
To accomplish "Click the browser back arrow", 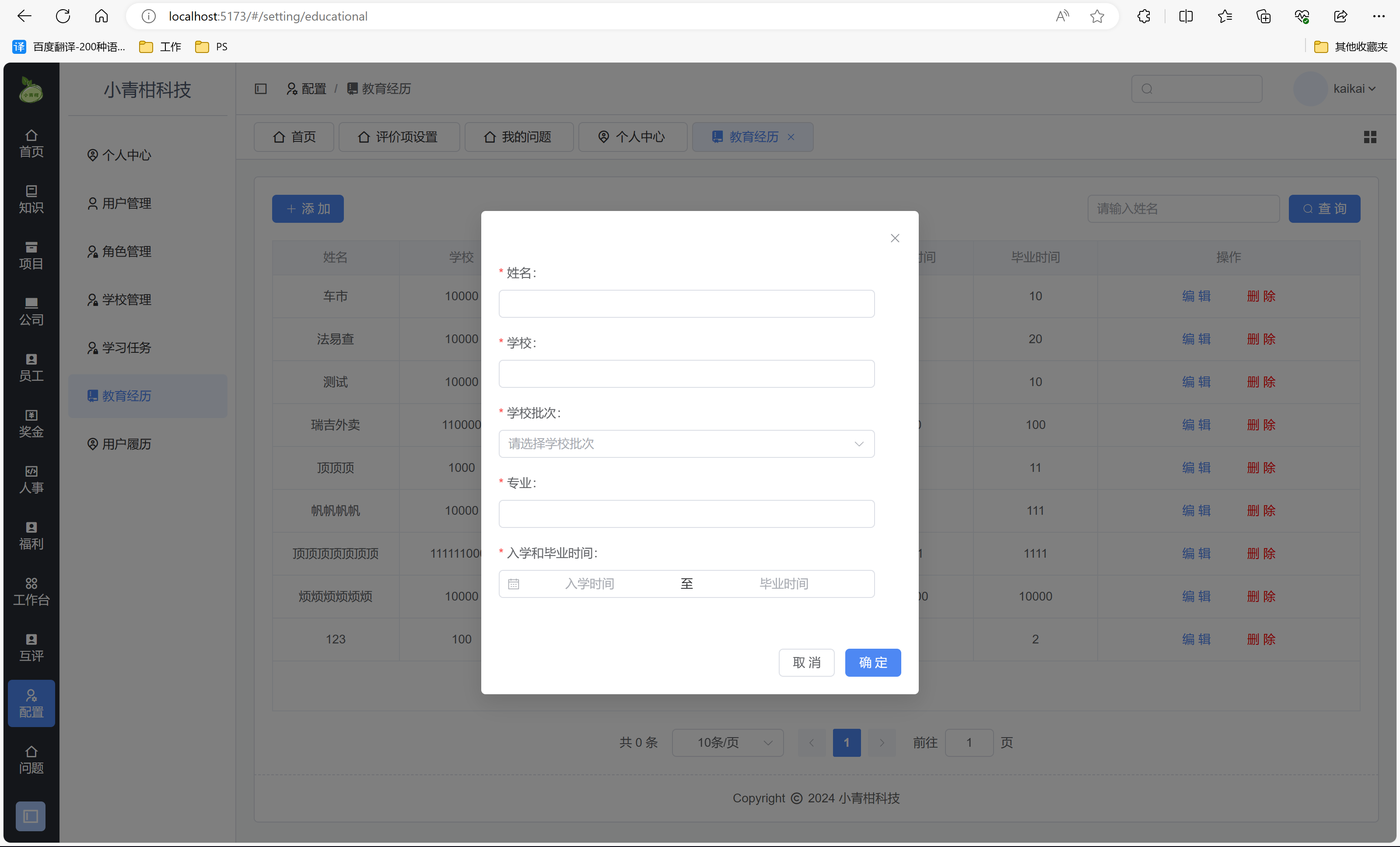I will click(24, 16).
